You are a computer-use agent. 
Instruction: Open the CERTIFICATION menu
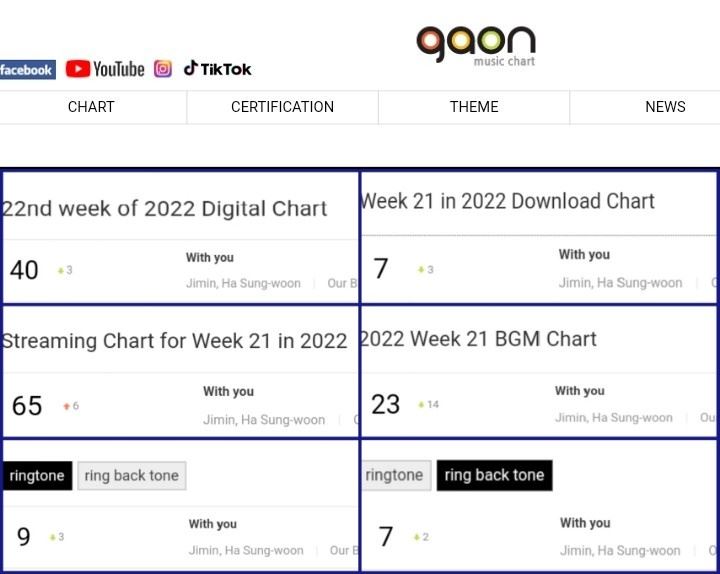[x=282, y=107]
